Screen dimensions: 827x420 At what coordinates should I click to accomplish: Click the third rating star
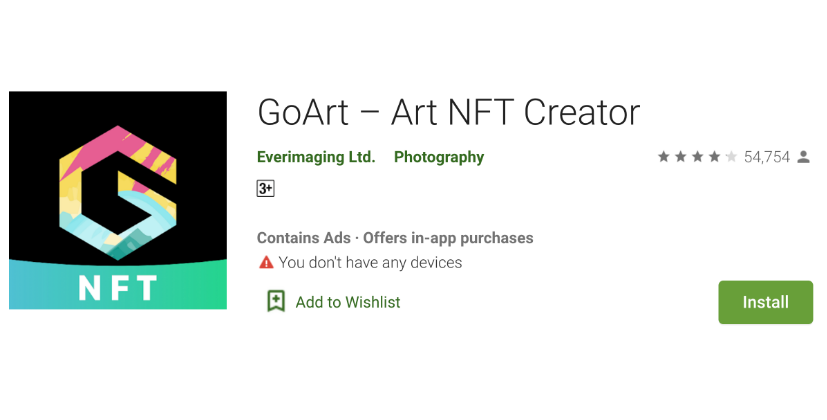[698, 157]
